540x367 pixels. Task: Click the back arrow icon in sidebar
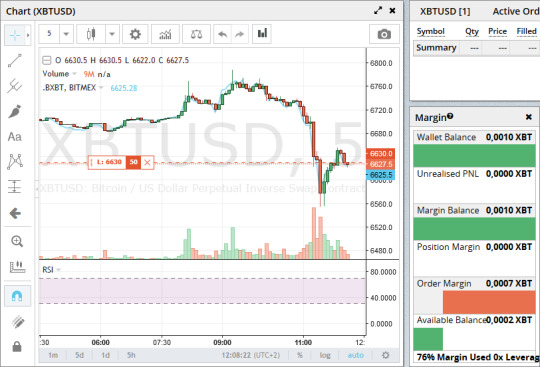point(15,213)
